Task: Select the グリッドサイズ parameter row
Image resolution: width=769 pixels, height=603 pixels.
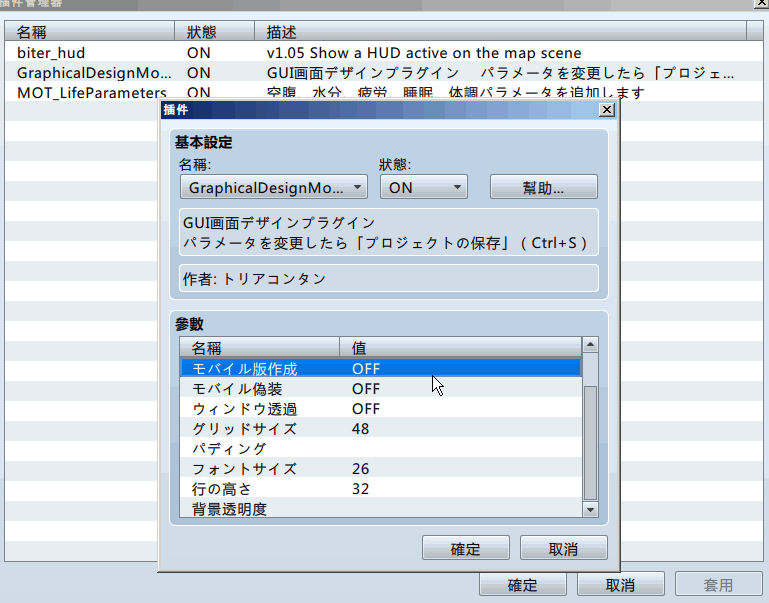Action: point(381,428)
